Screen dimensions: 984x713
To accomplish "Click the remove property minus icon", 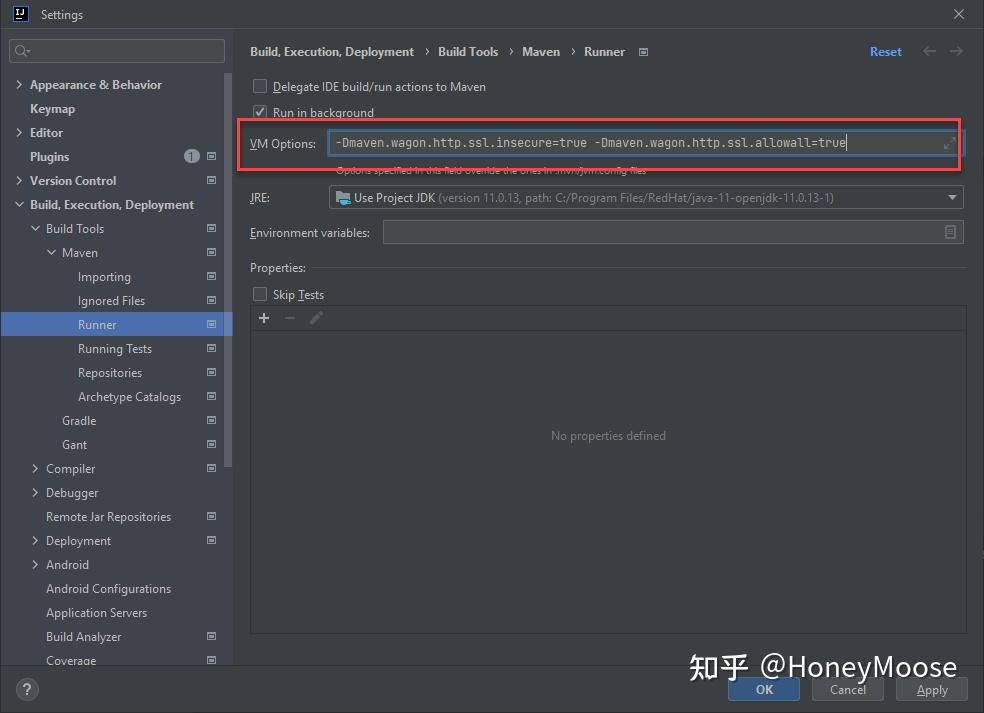I will point(288,318).
